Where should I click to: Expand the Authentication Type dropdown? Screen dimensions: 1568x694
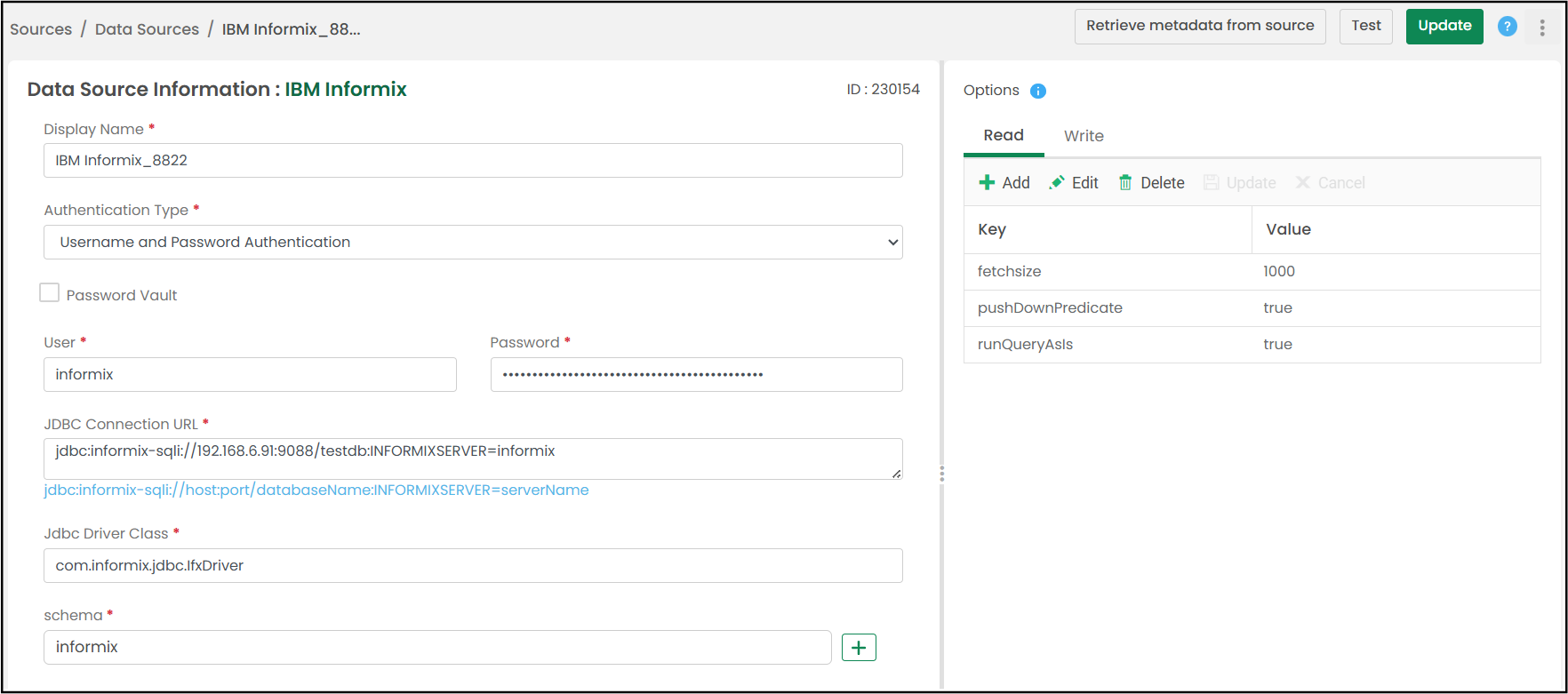[473, 243]
